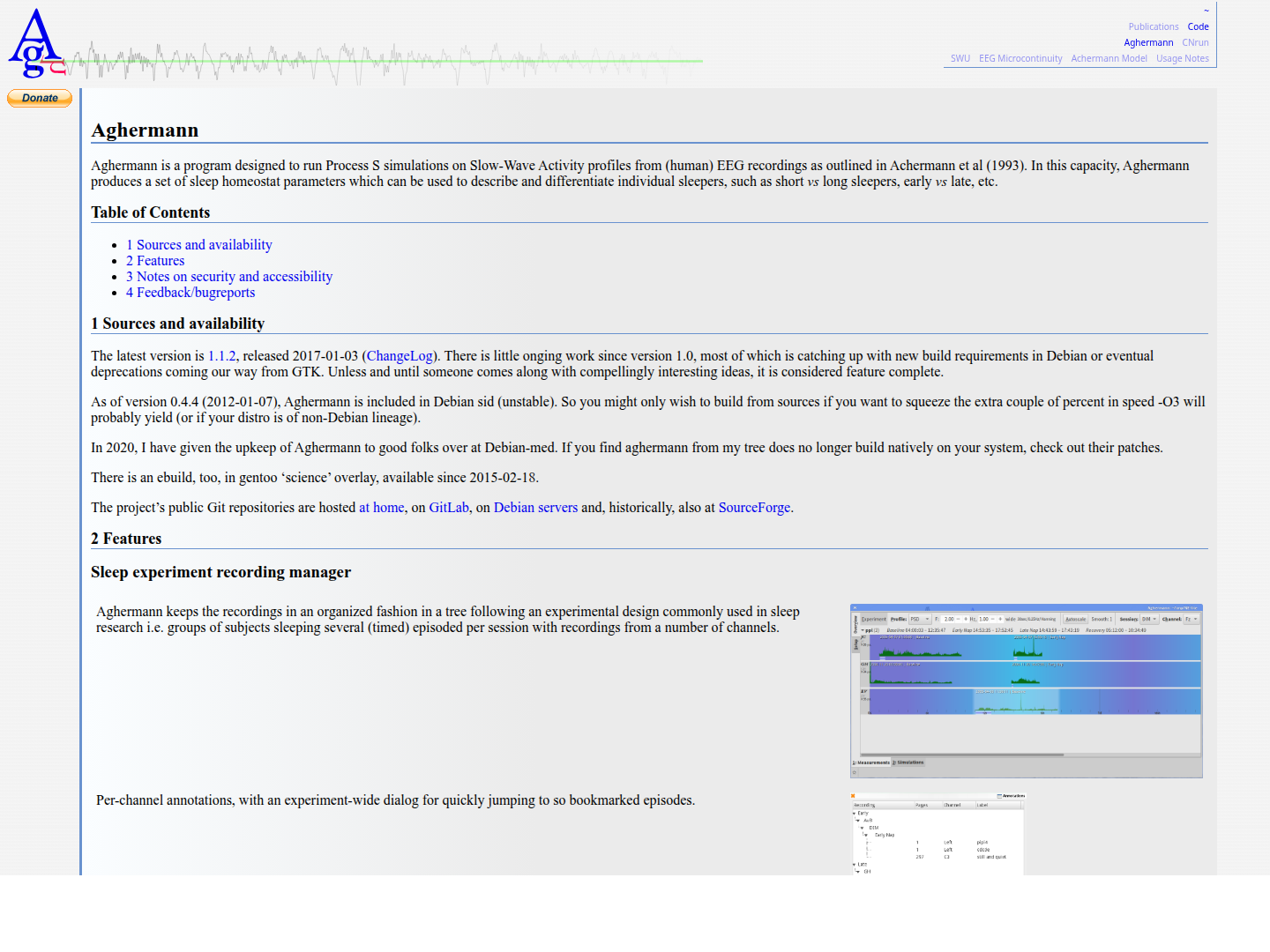The image size is (1270, 952).
Task: Click the Ag logo icon
Action: pyautogui.click(x=36, y=43)
